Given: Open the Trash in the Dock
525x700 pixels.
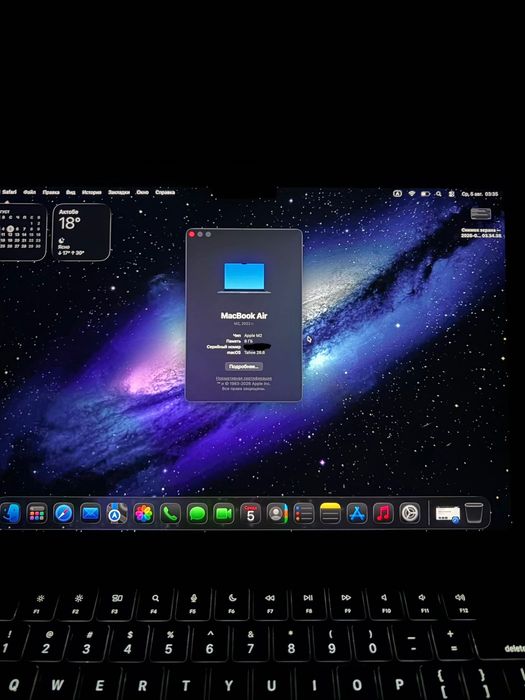Looking at the screenshot, I should (474, 513).
